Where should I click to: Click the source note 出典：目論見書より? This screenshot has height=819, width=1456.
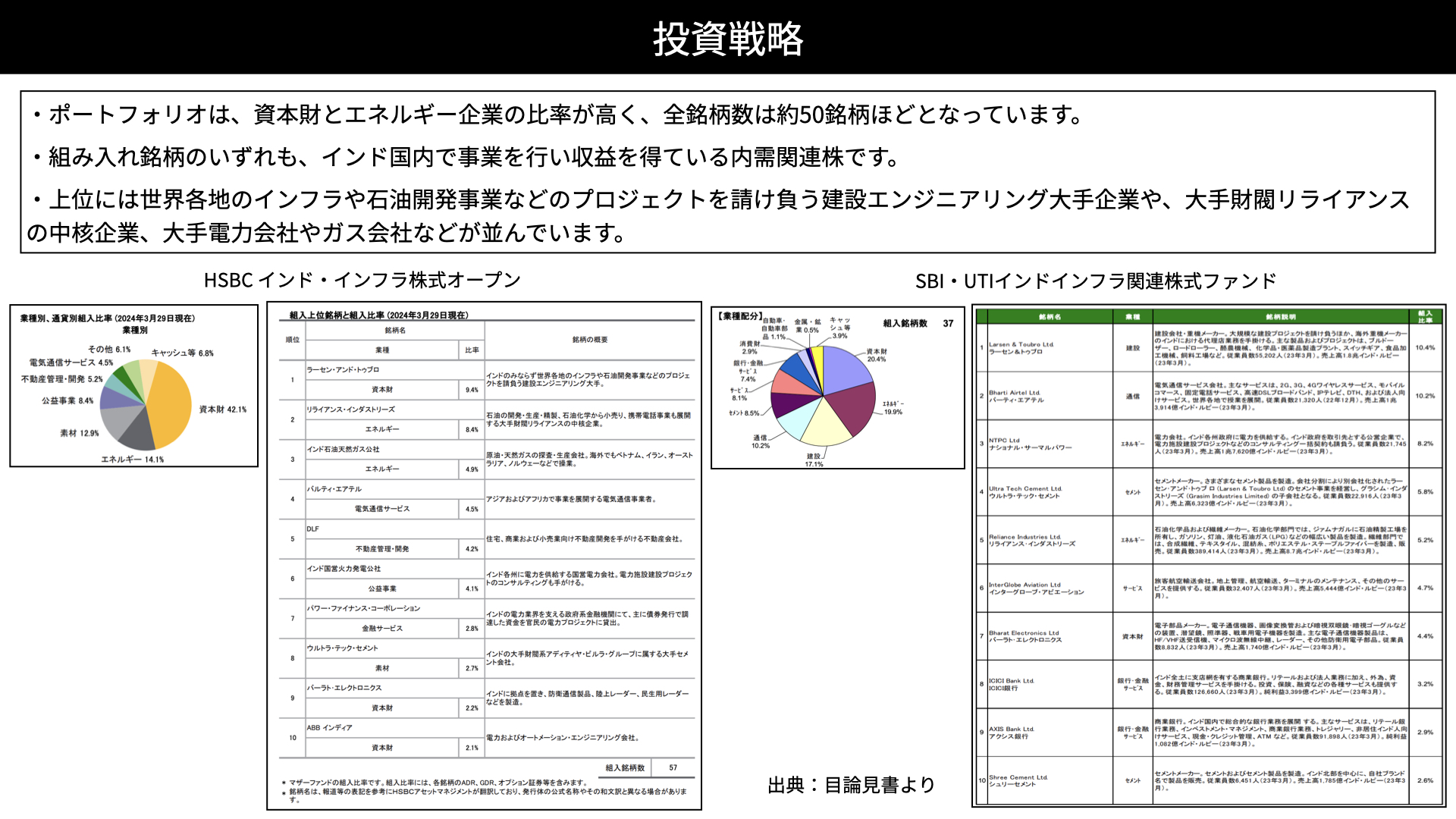click(852, 785)
